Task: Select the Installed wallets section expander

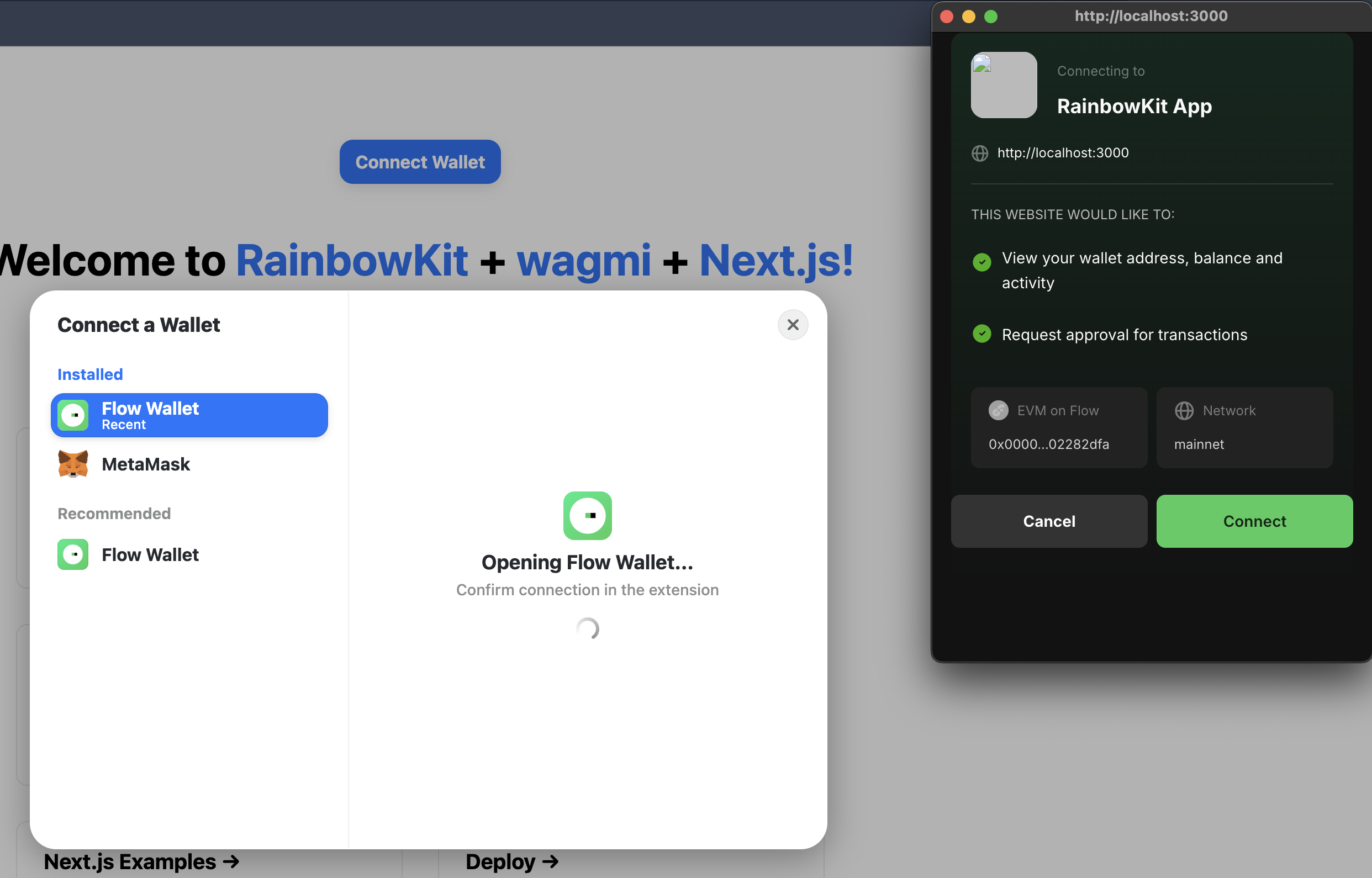Action: pos(90,374)
